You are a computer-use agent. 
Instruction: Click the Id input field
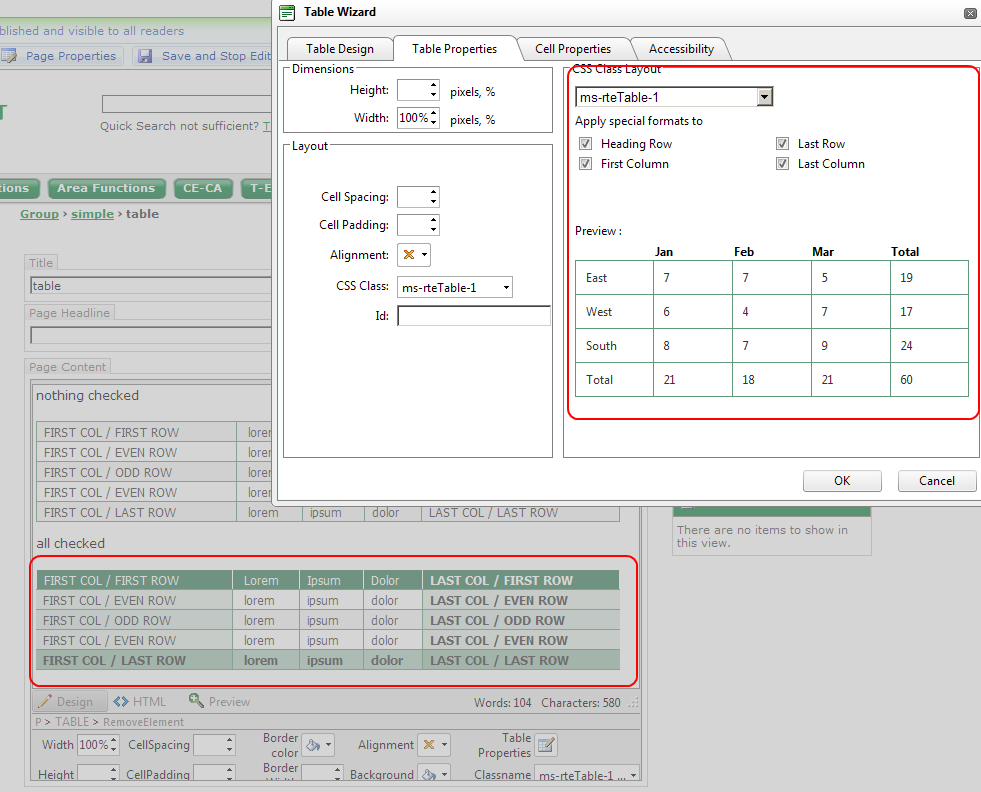[474, 316]
